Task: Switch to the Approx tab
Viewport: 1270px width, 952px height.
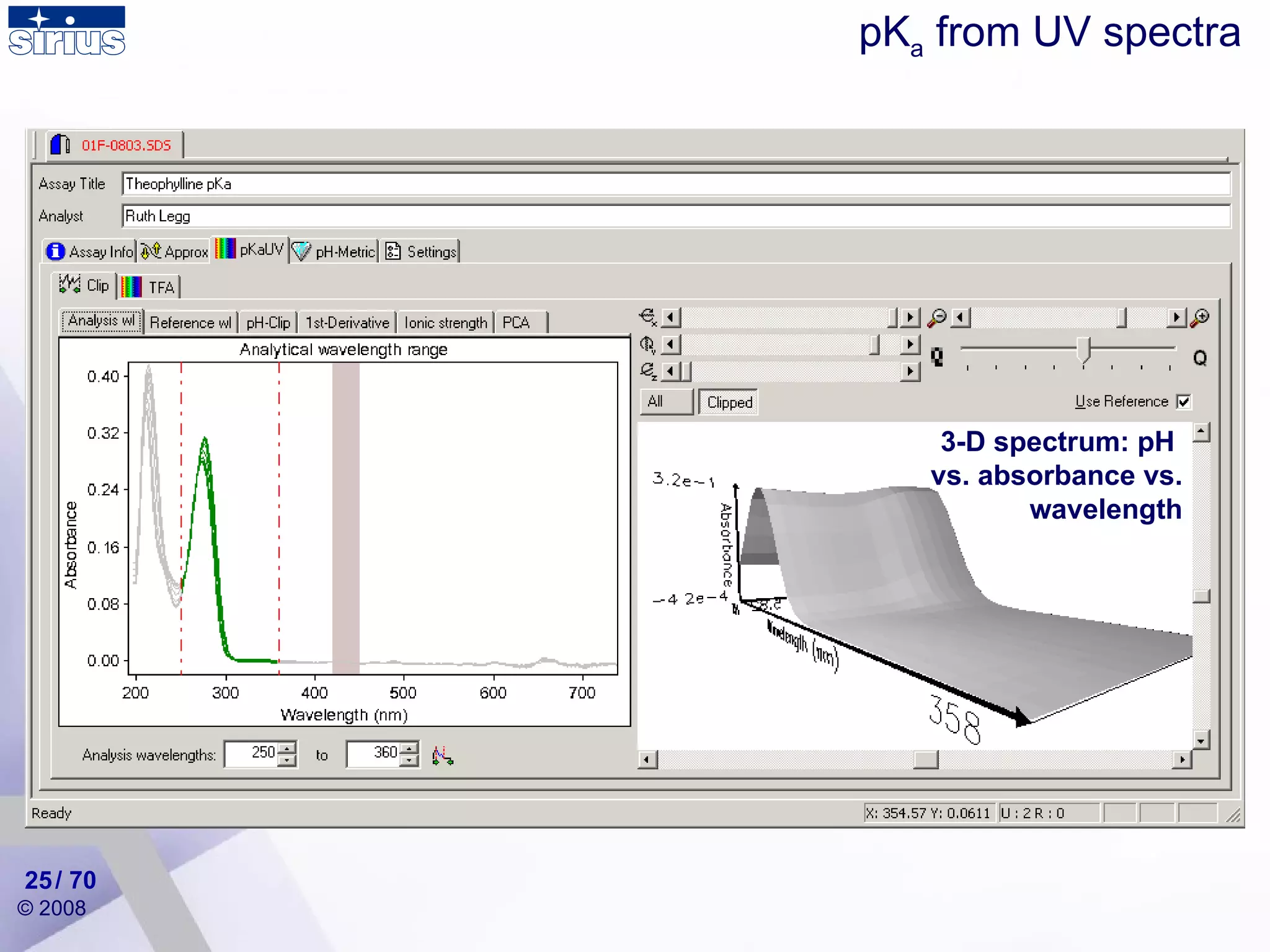Action: 174,252
